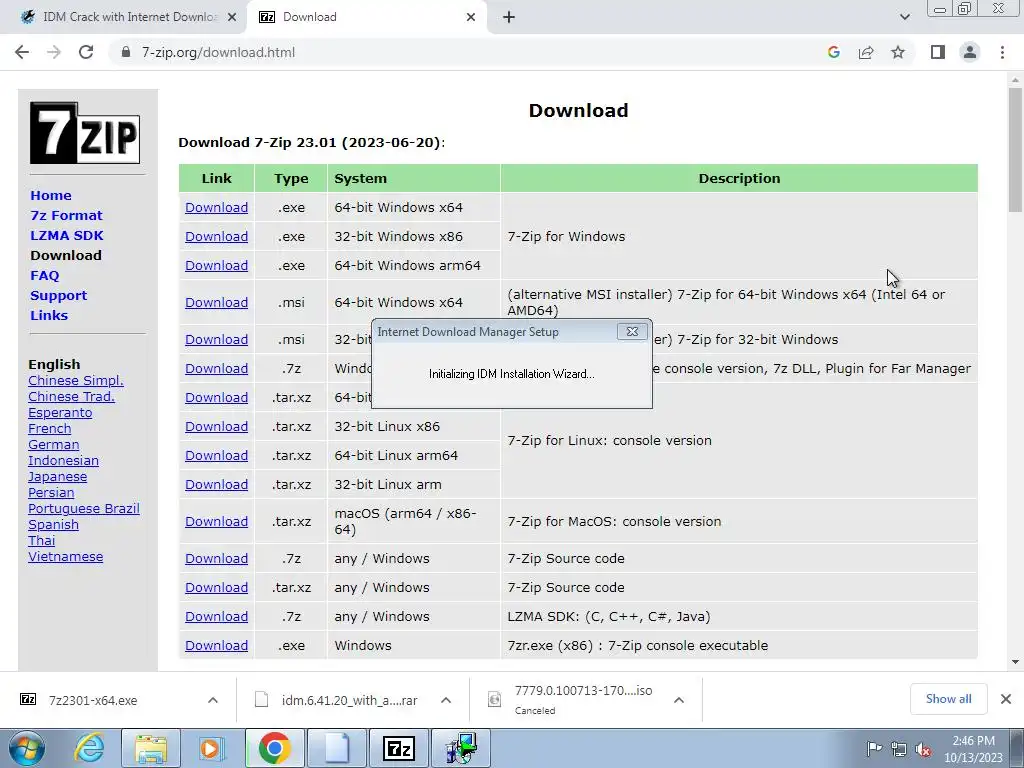Share this page via share icon

pyautogui.click(x=866, y=52)
